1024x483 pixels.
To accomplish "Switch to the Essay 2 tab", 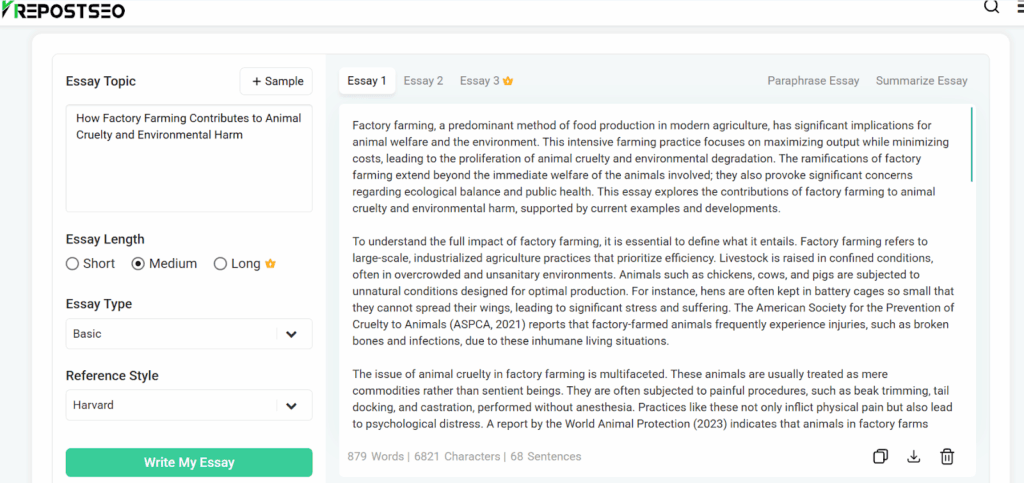I will pyautogui.click(x=423, y=81).
